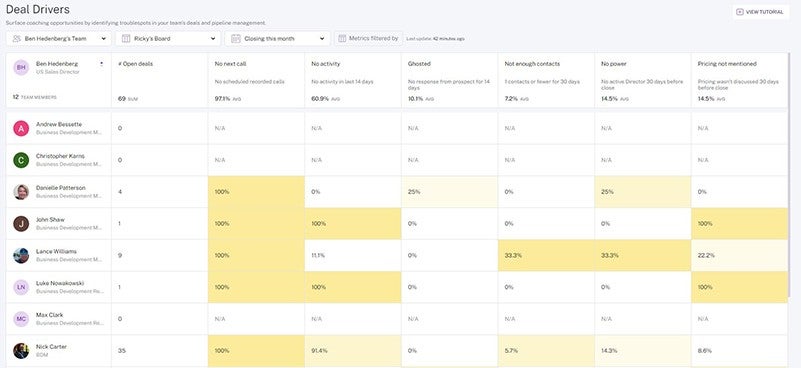Viewport: 801px width, 368px height.
Task: Click the Ghosted column header
Action: coord(419,64)
